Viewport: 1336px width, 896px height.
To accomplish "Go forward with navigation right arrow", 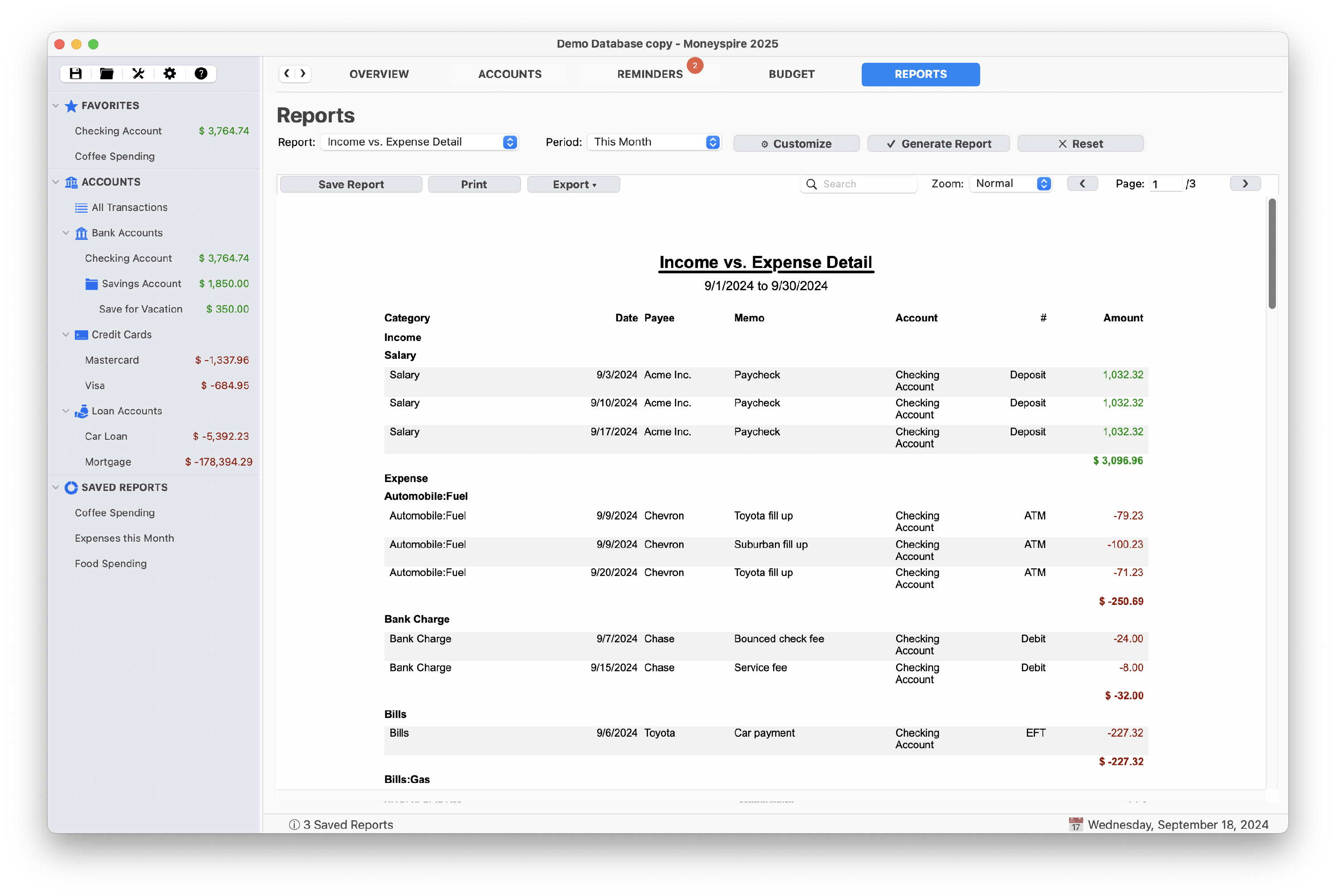I will point(303,74).
